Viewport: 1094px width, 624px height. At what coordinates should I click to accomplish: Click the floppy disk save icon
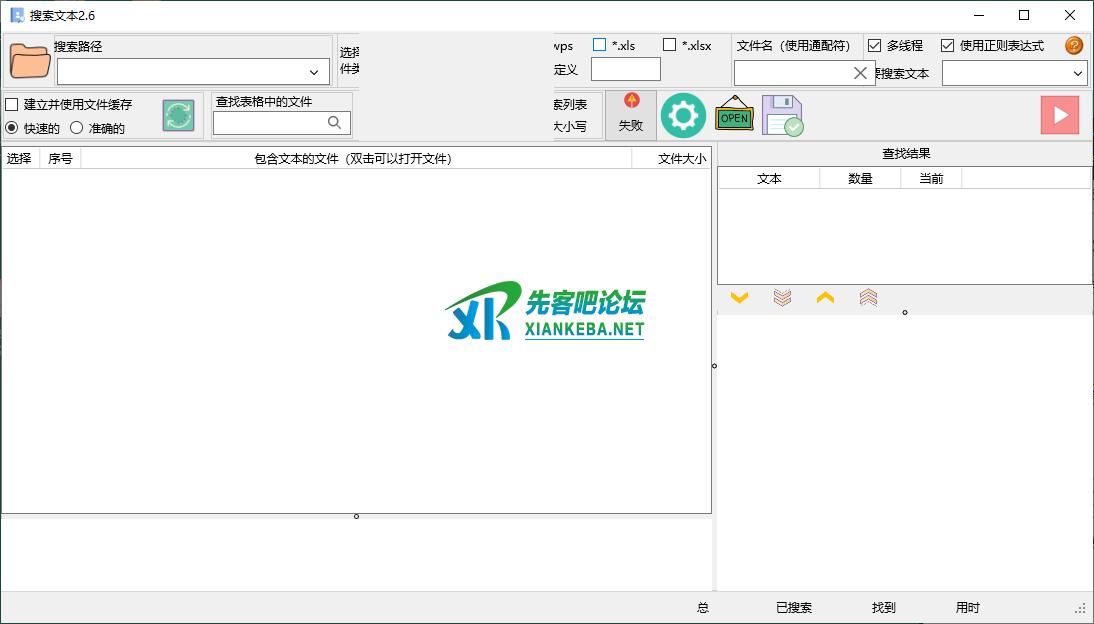point(782,116)
